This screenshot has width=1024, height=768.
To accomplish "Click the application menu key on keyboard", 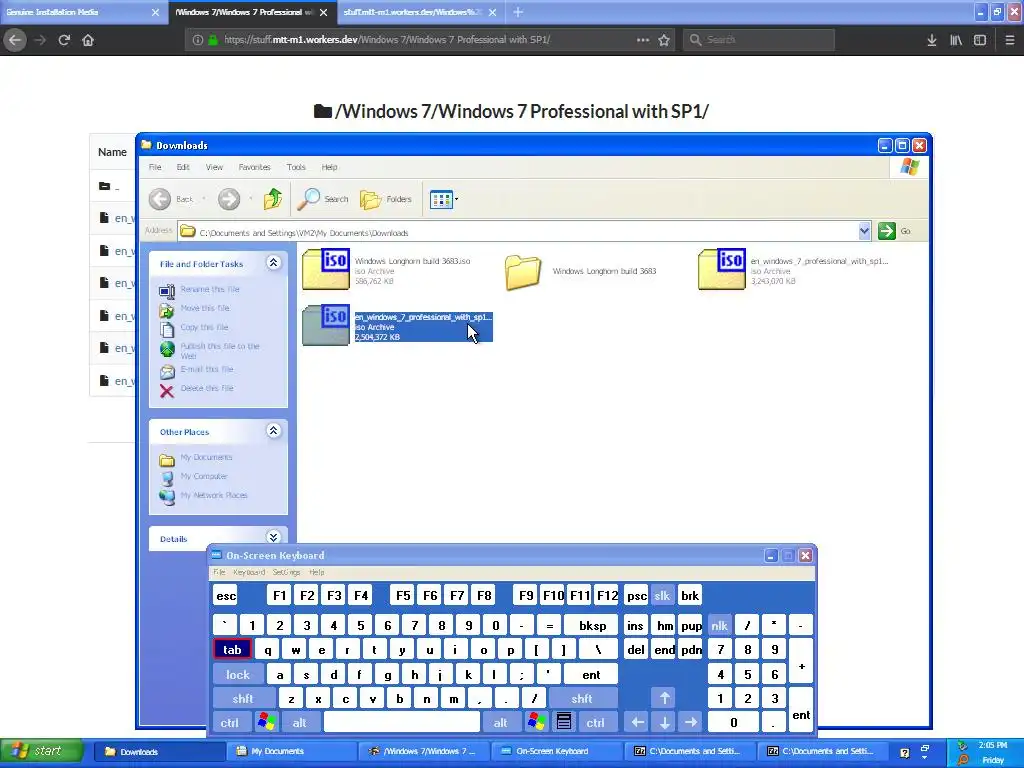I will coord(564,723).
